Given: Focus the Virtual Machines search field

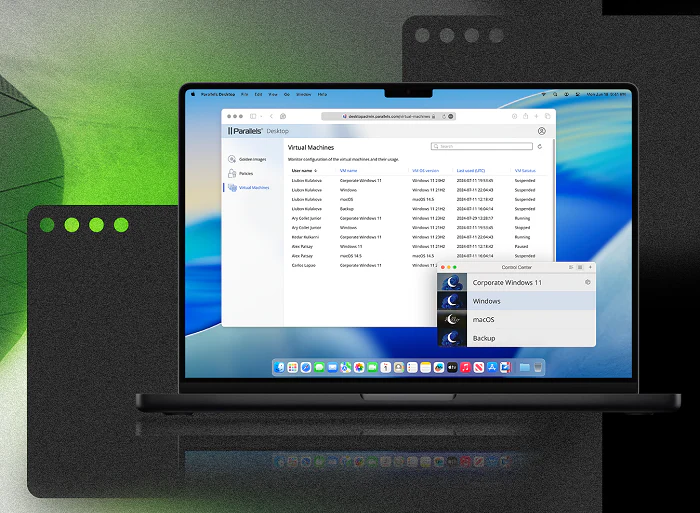Looking at the screenshot, I should pyautogui.click(x=482, y=146).
